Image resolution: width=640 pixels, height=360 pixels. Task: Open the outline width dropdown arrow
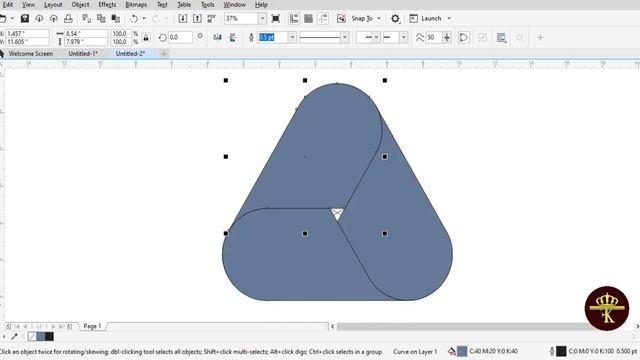pyautogui.click(x=292, y=38)
